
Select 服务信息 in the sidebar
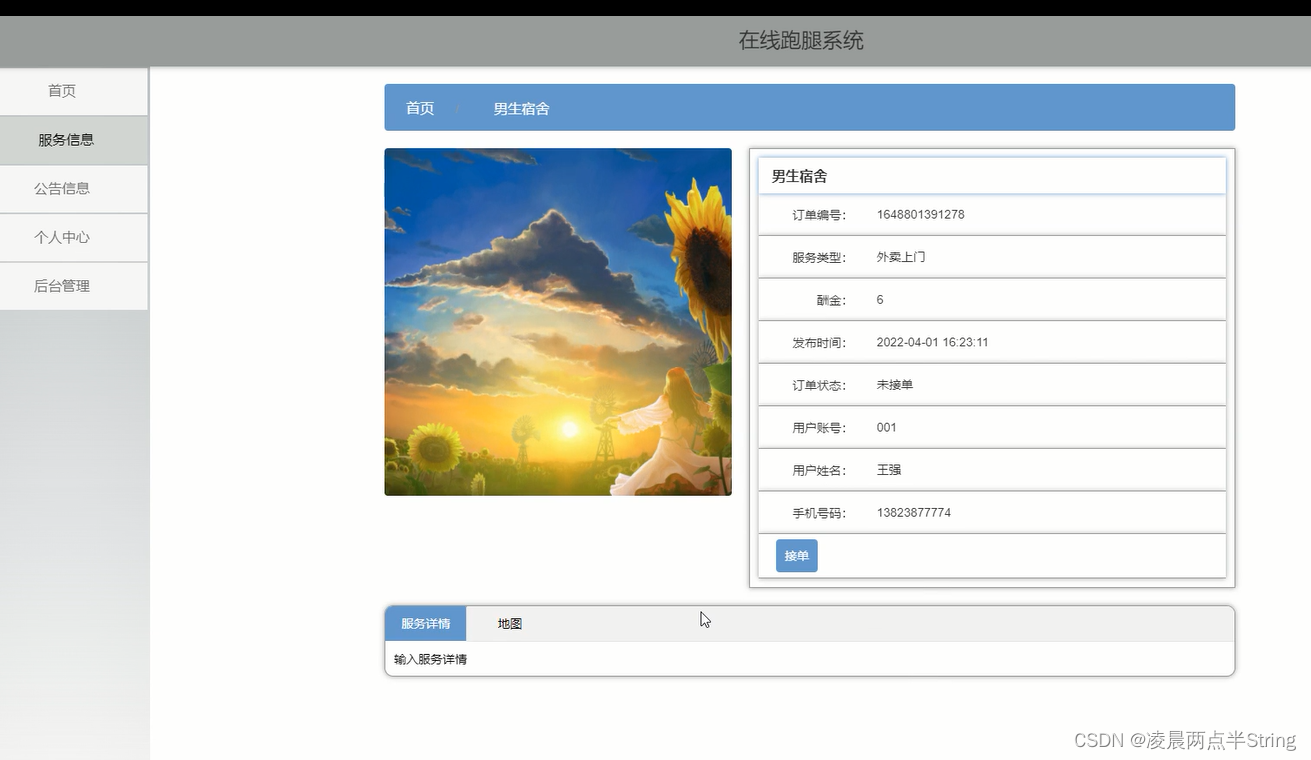tap(74, 140)
